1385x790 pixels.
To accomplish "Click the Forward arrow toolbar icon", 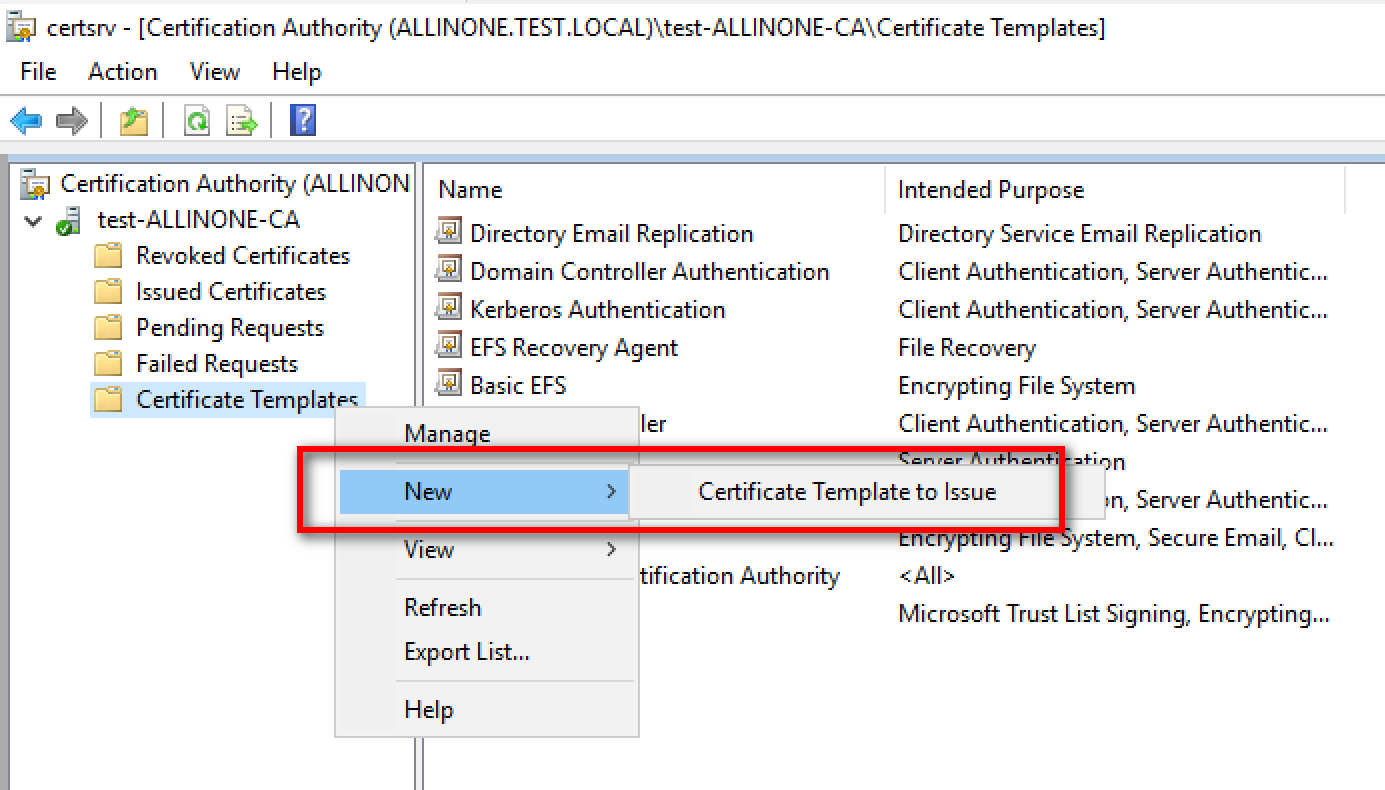I will tap(71, 122).
